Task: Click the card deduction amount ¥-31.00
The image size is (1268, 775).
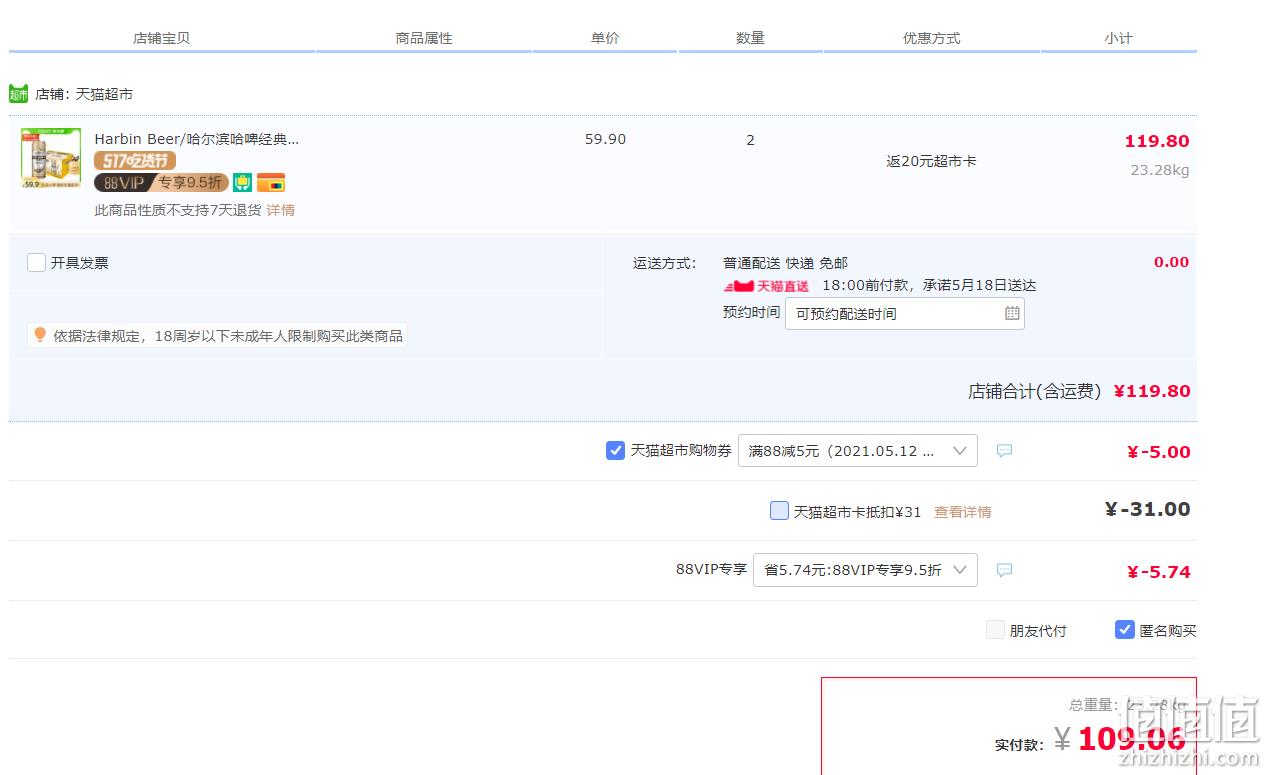Action: 1147,509
